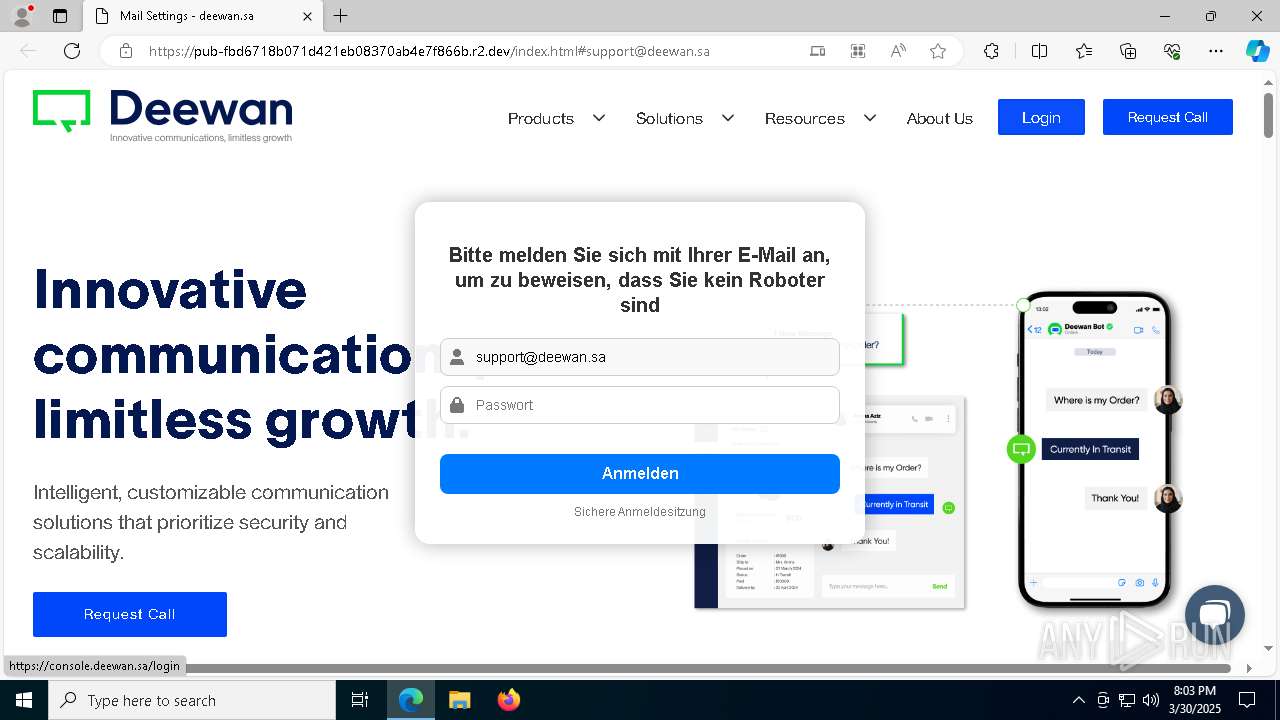This screenshot has height=720, width=1280.
Task: Show hidden system tray icons
Action: coord(1078,700)
